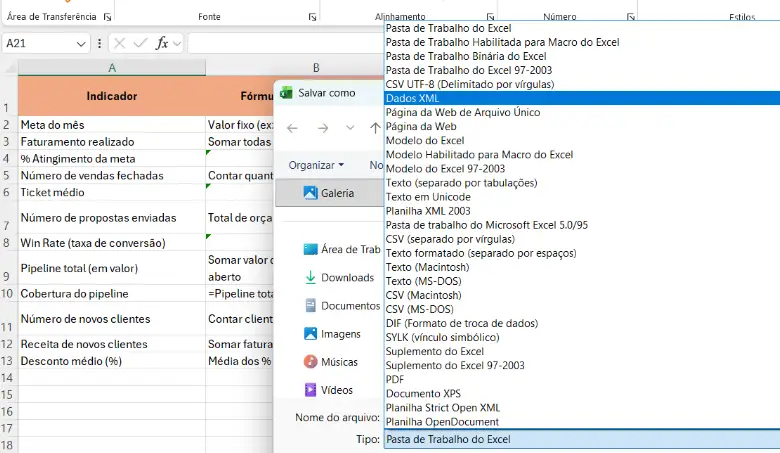Select cell Faturamento realizado
780x453 pixels.
tap(112, 142)
